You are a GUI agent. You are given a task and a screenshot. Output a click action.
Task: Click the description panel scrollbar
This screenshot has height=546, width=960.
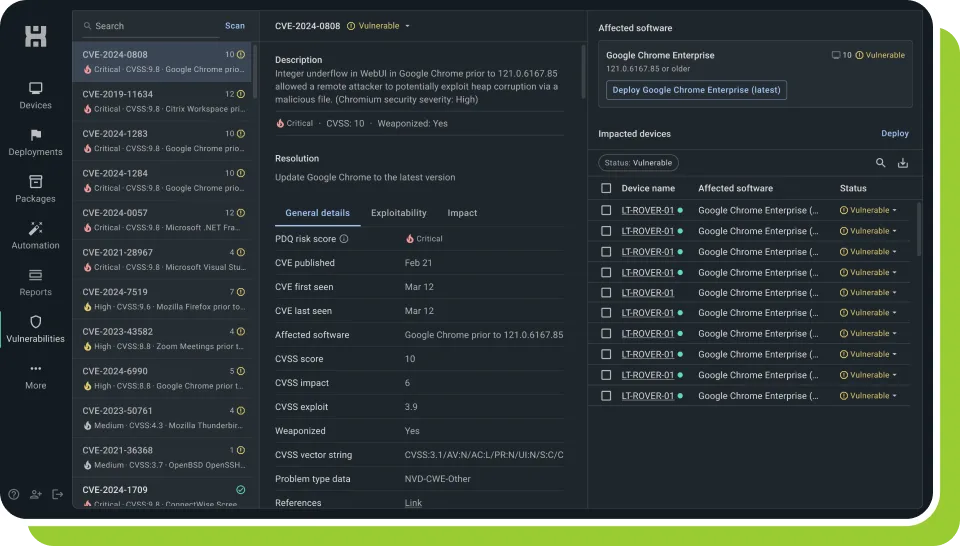click(583, 70)
